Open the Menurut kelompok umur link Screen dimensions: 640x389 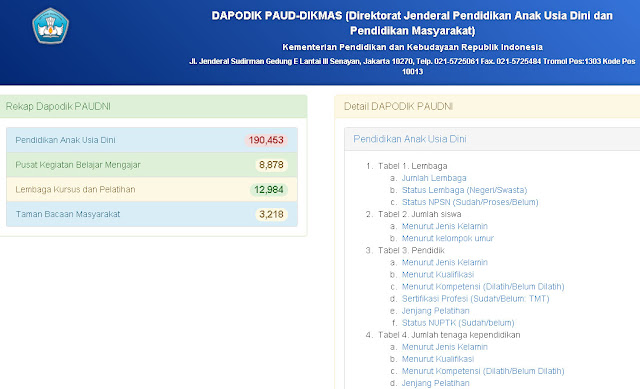coord(448,238)
